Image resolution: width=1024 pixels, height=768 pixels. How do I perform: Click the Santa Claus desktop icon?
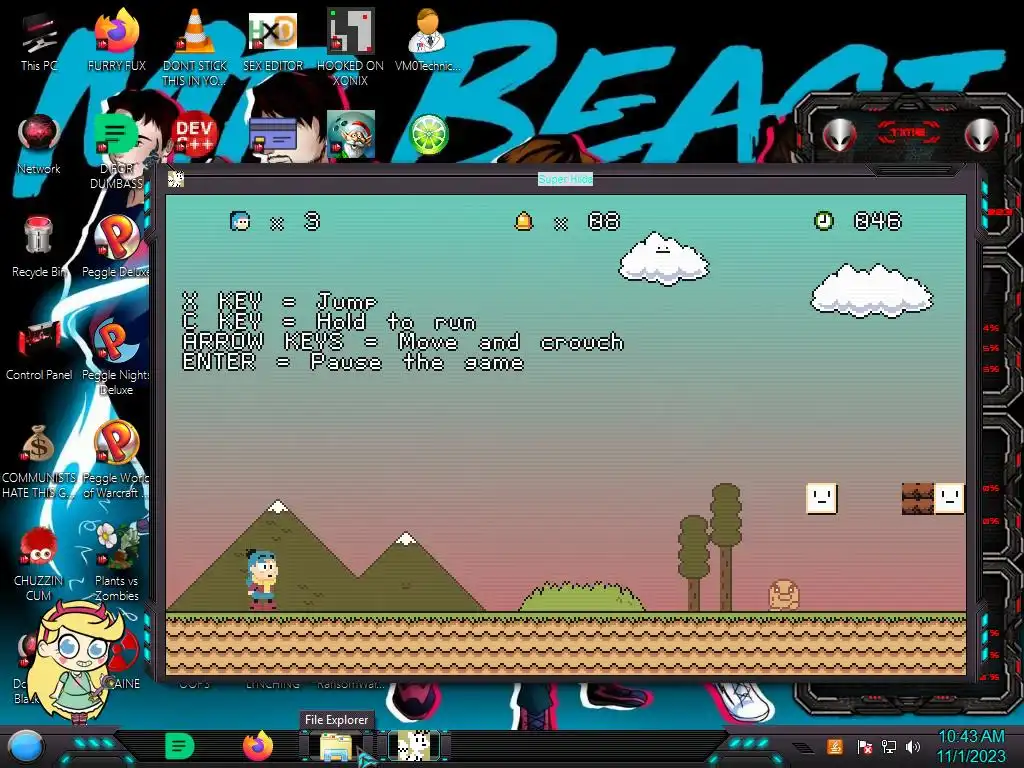pos(351,134)
